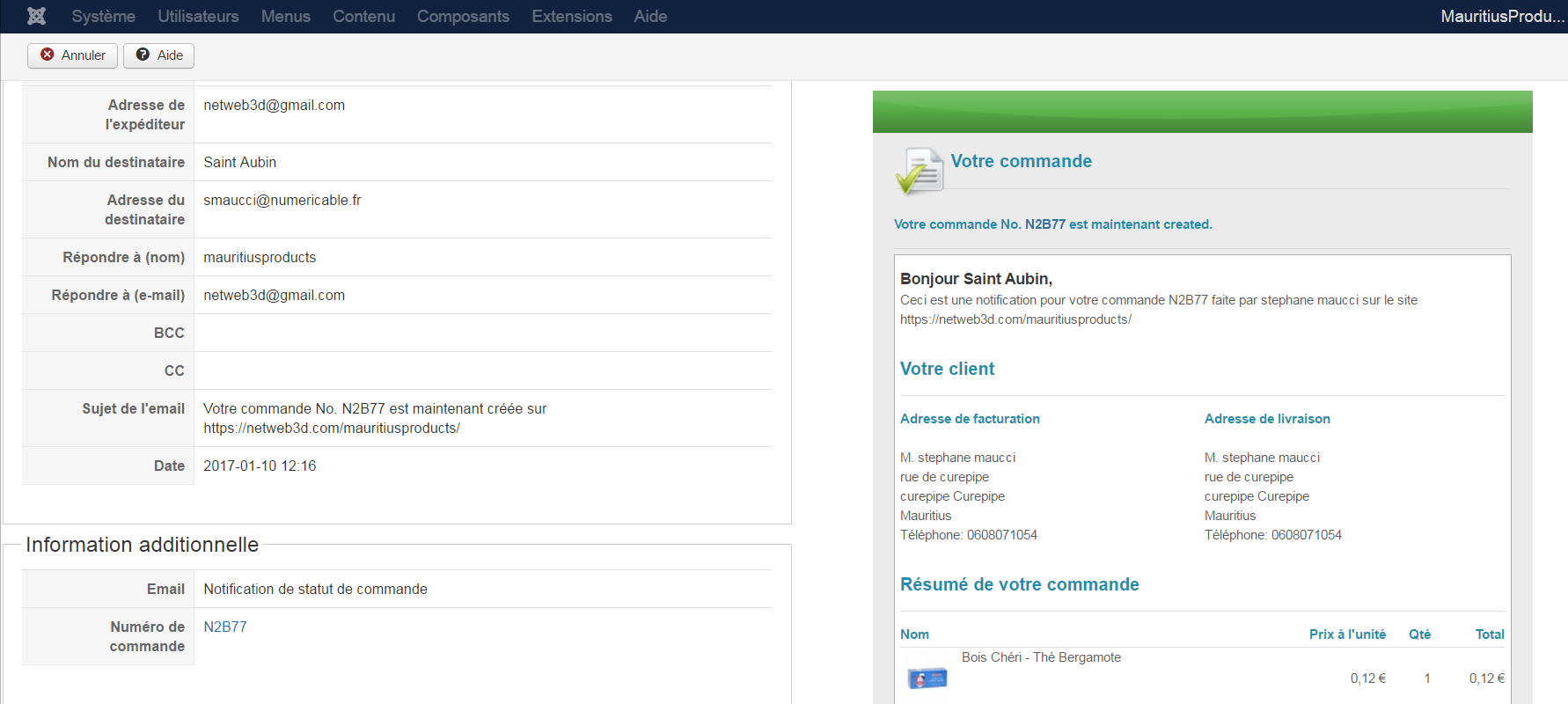
Task: Open the Menus menu
Action: 285,16
